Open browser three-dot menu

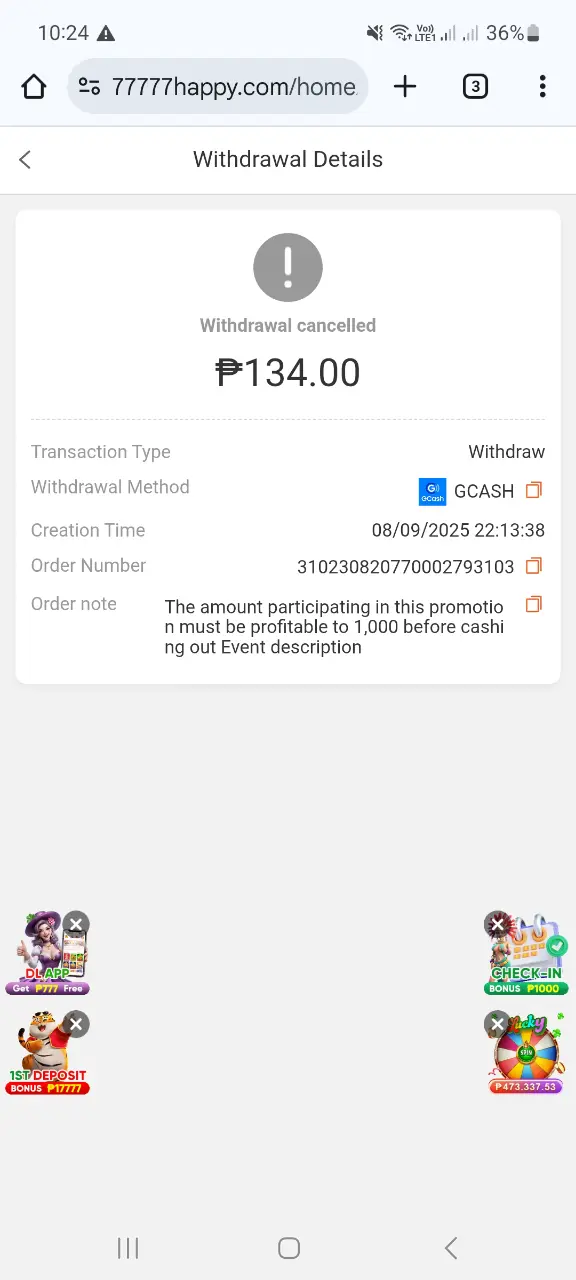[x=542, y=87]
